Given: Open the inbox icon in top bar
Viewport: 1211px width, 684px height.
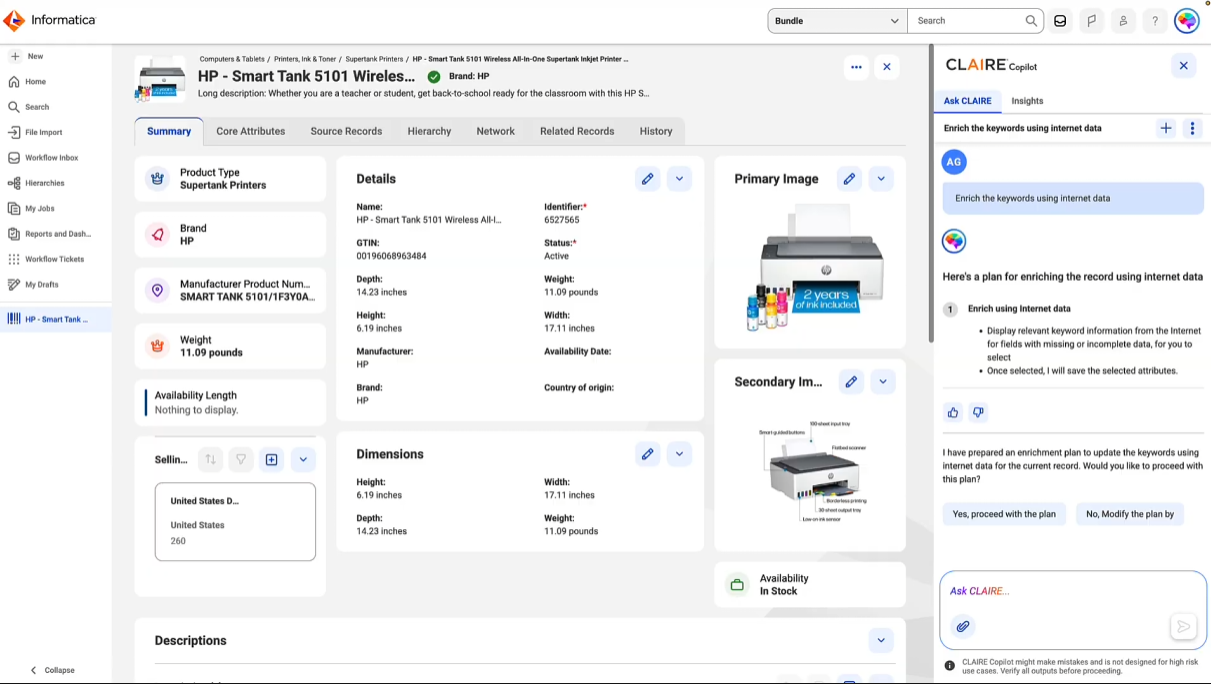Looking at the screenshot, I should [1060, 20].
